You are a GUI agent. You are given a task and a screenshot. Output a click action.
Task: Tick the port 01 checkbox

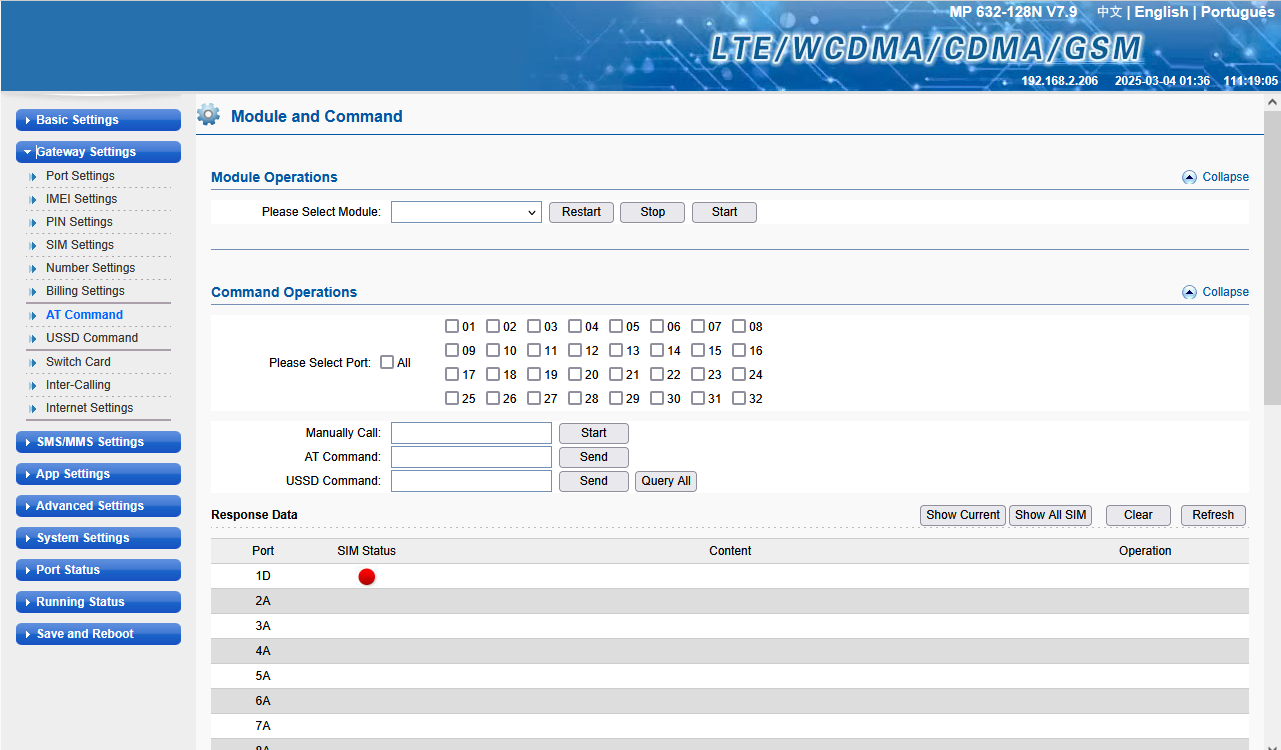452,326
